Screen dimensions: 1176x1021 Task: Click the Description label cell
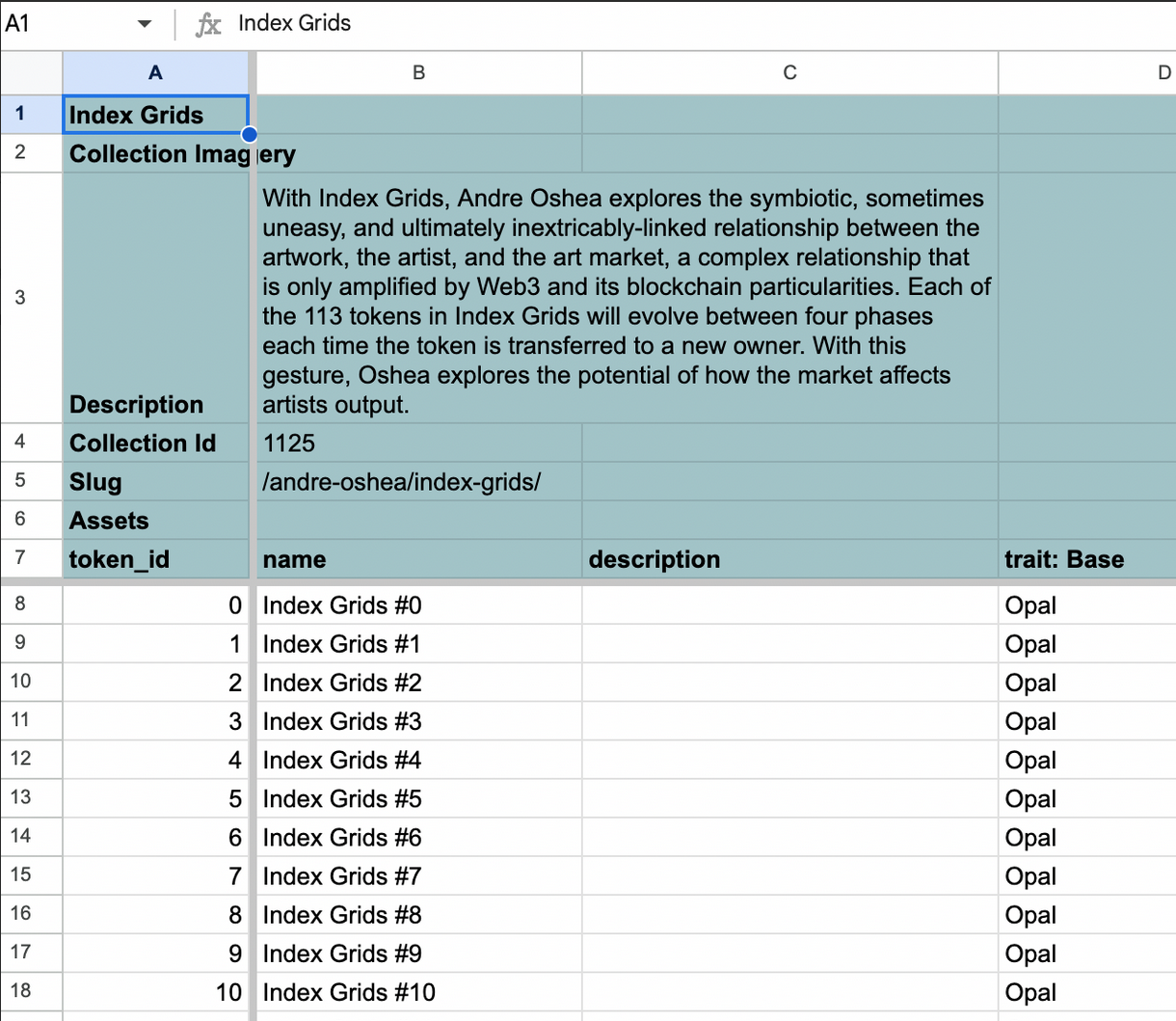[x=155, y=298]
